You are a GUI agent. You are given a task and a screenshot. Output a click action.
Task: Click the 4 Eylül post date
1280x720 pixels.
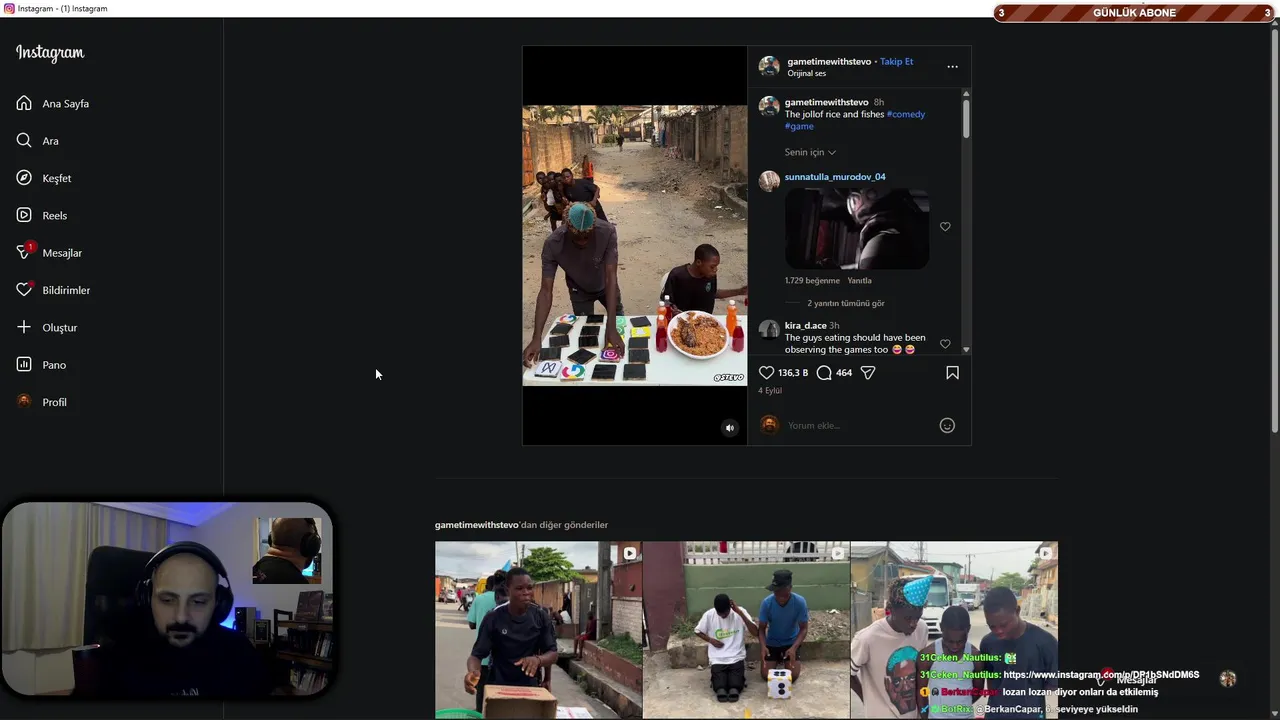click(x=770, y=391)
